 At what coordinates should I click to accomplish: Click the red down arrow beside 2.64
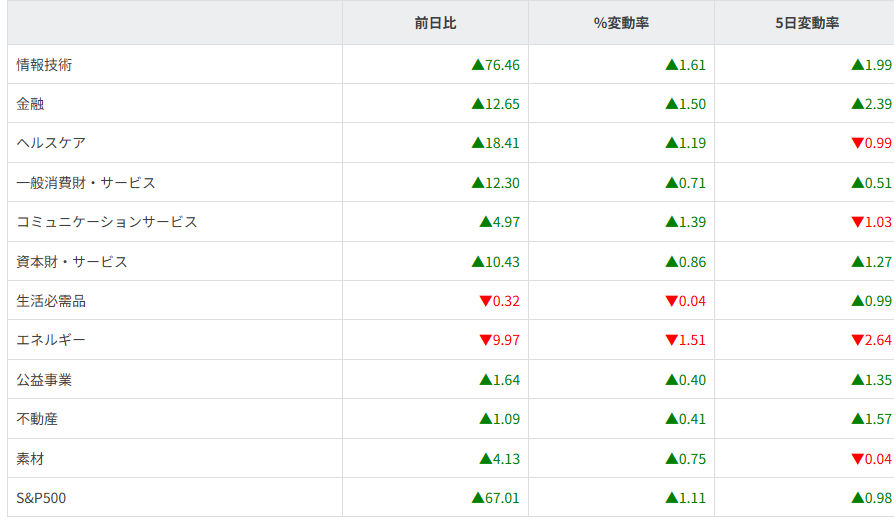pos(857,341)
